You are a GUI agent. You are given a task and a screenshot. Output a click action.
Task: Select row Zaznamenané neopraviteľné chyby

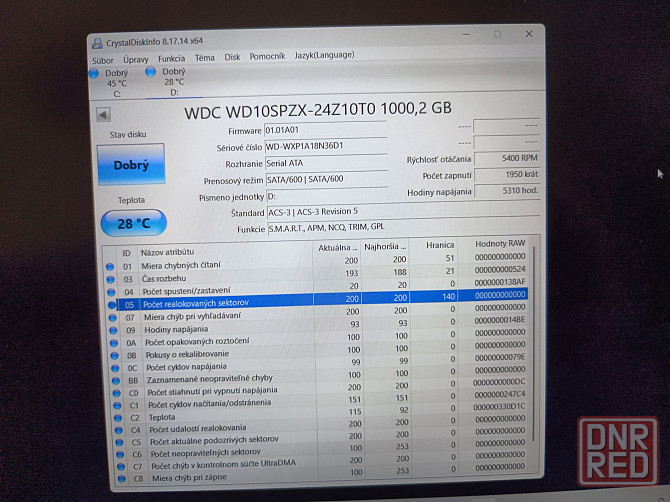(x=320, y=375)
